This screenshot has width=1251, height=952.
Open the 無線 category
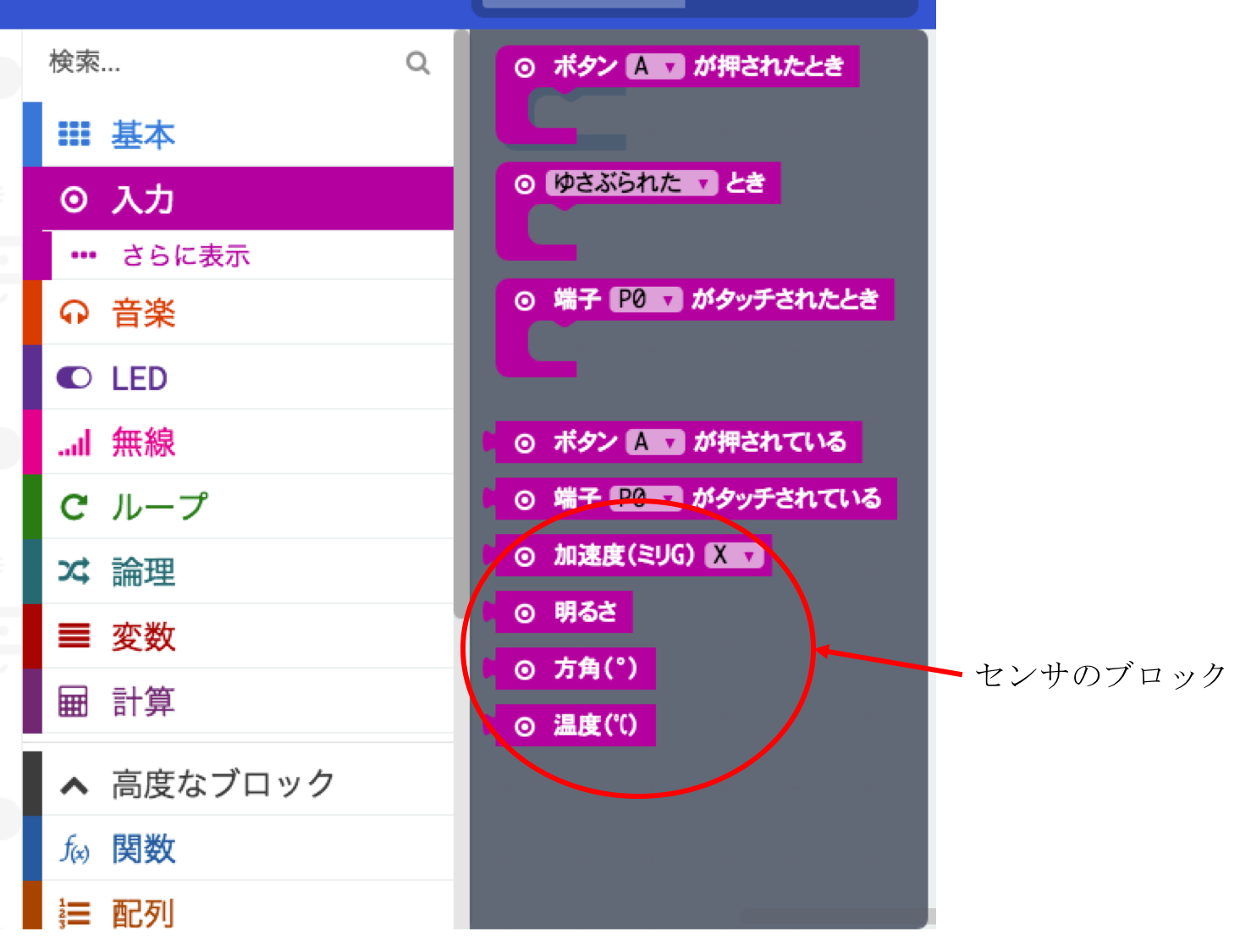(238, 442)
